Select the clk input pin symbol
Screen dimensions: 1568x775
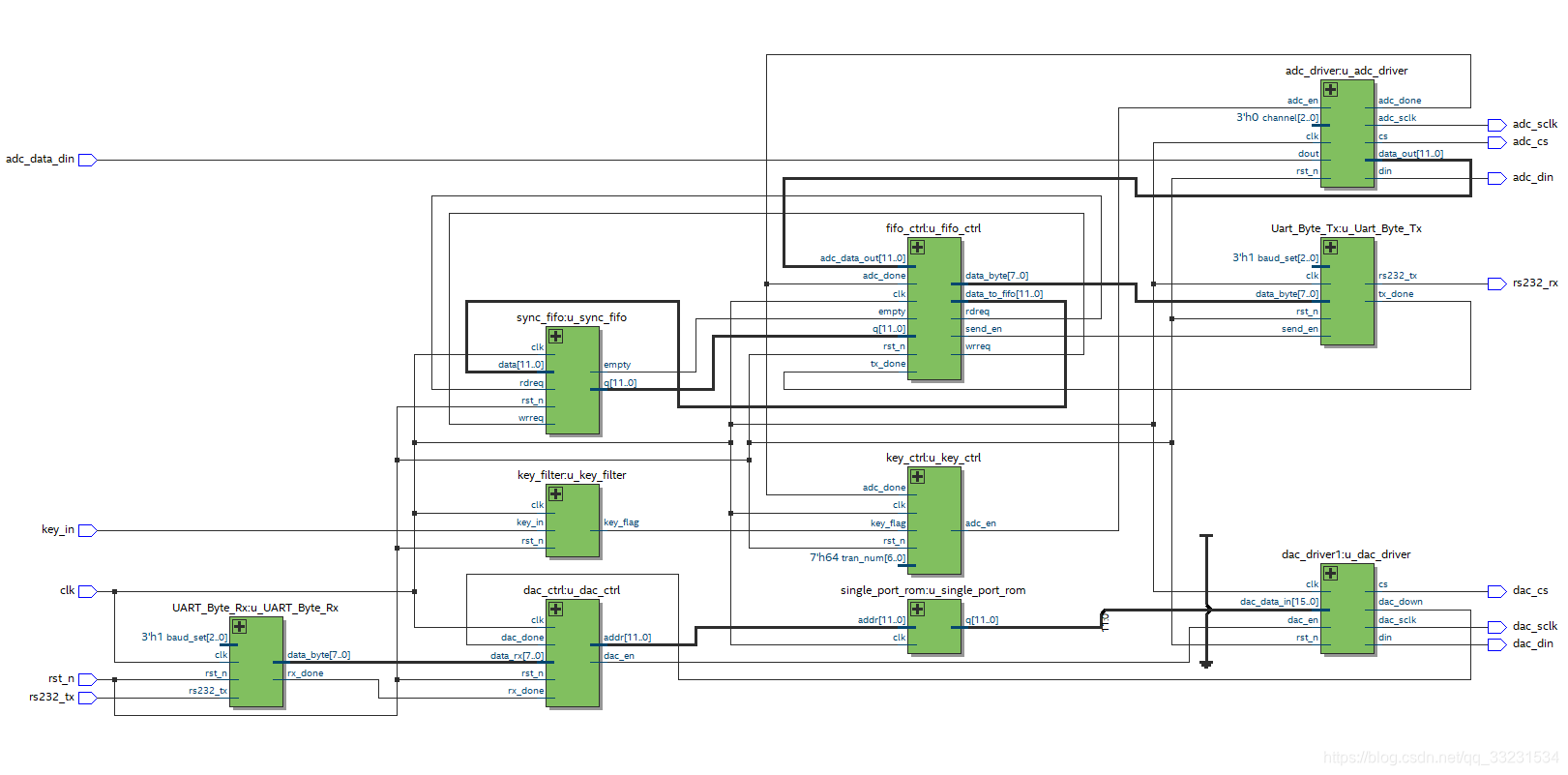(x=87, y=591)
